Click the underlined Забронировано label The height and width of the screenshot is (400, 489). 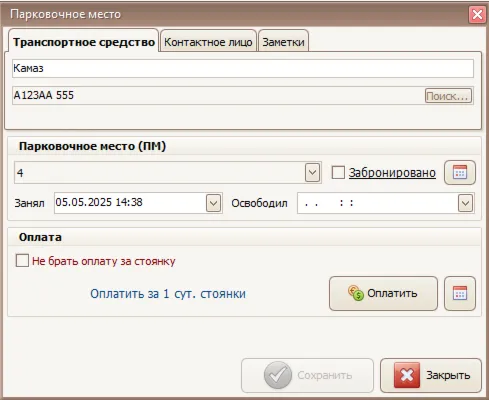tap(392, 173)
